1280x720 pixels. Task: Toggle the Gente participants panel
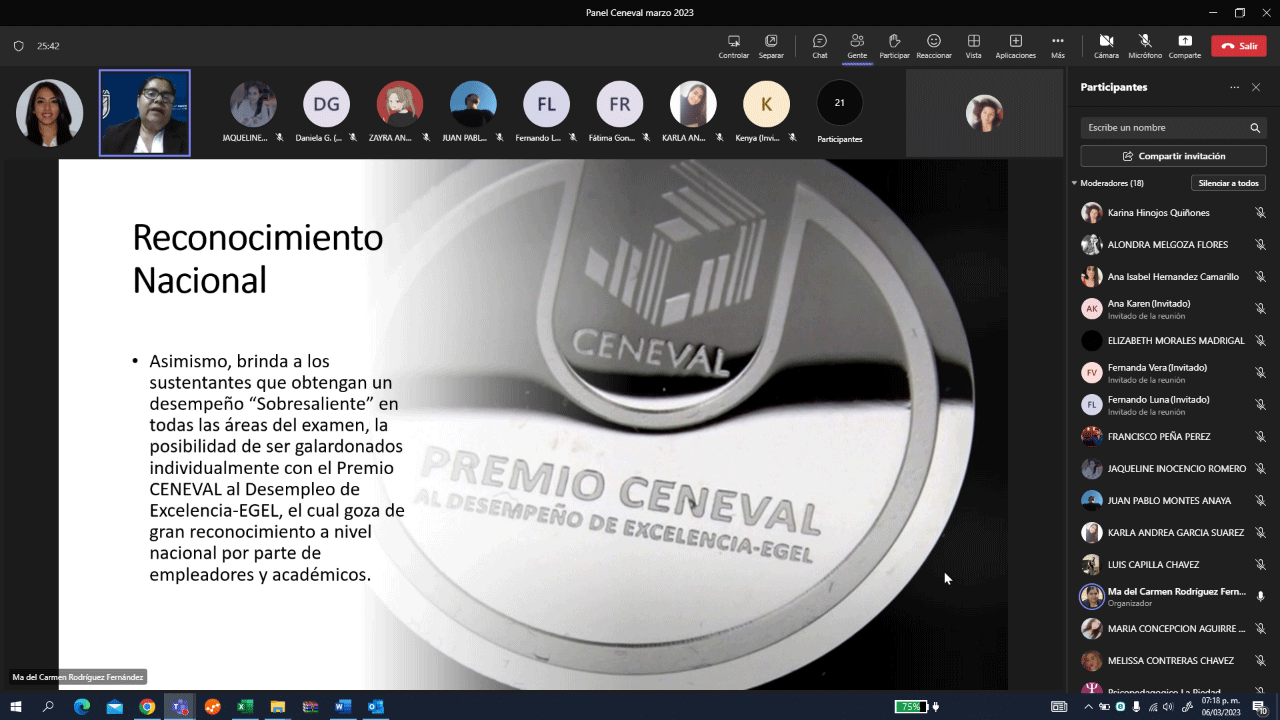tap(857, 46)
